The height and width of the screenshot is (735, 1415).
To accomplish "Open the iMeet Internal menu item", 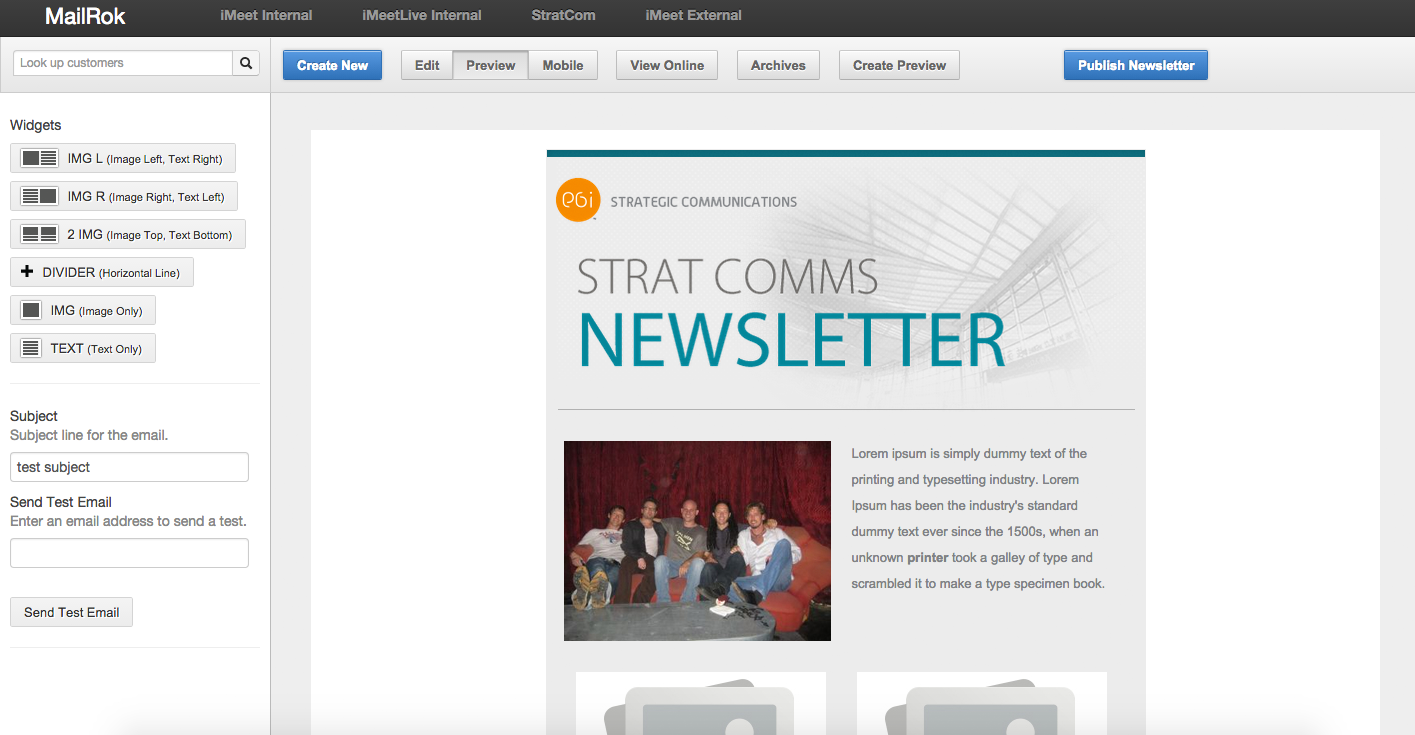I will [x=266, y=15].
